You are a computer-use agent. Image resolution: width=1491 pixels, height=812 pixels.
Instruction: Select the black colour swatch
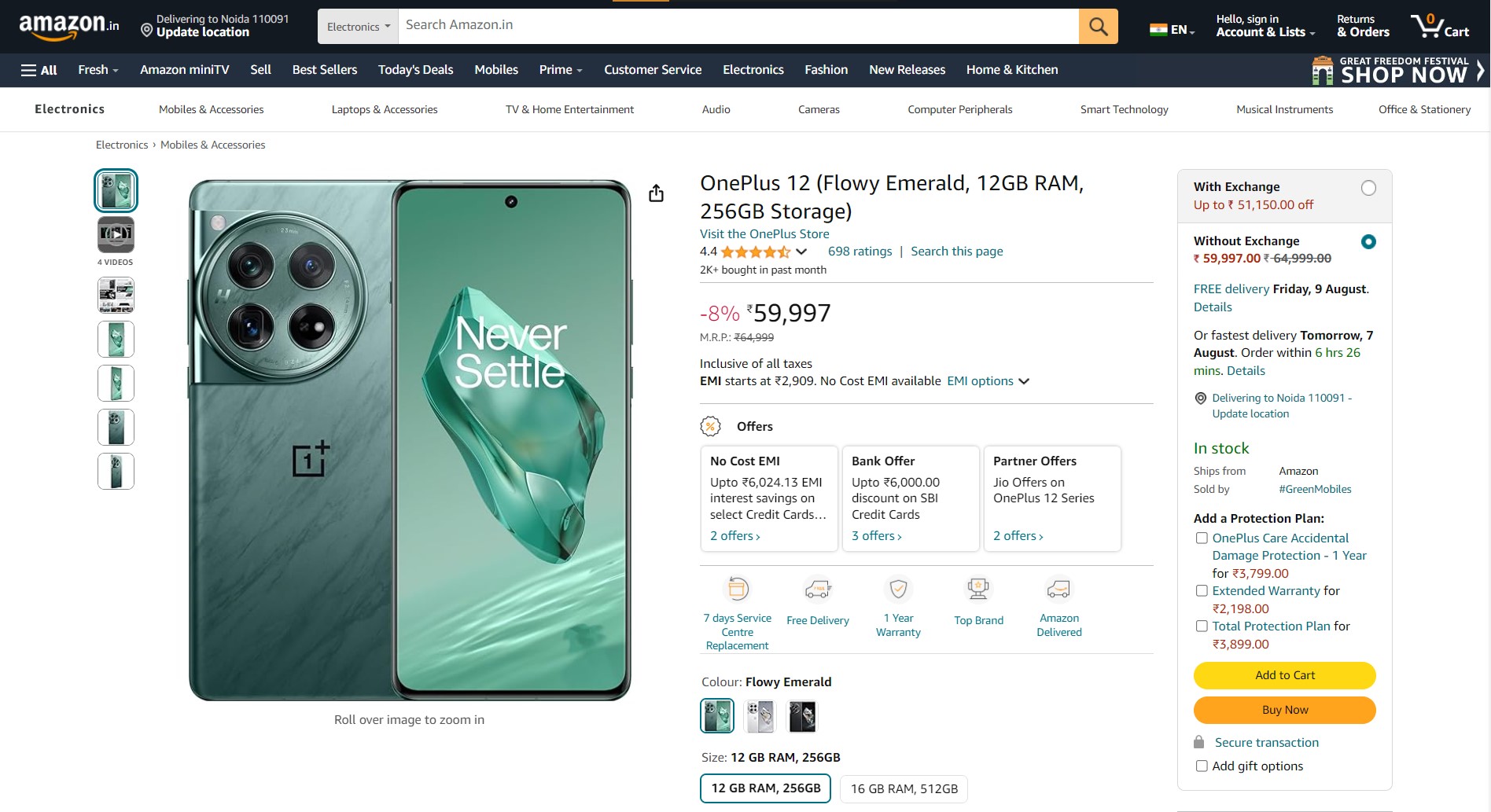(x=802, y=716)
